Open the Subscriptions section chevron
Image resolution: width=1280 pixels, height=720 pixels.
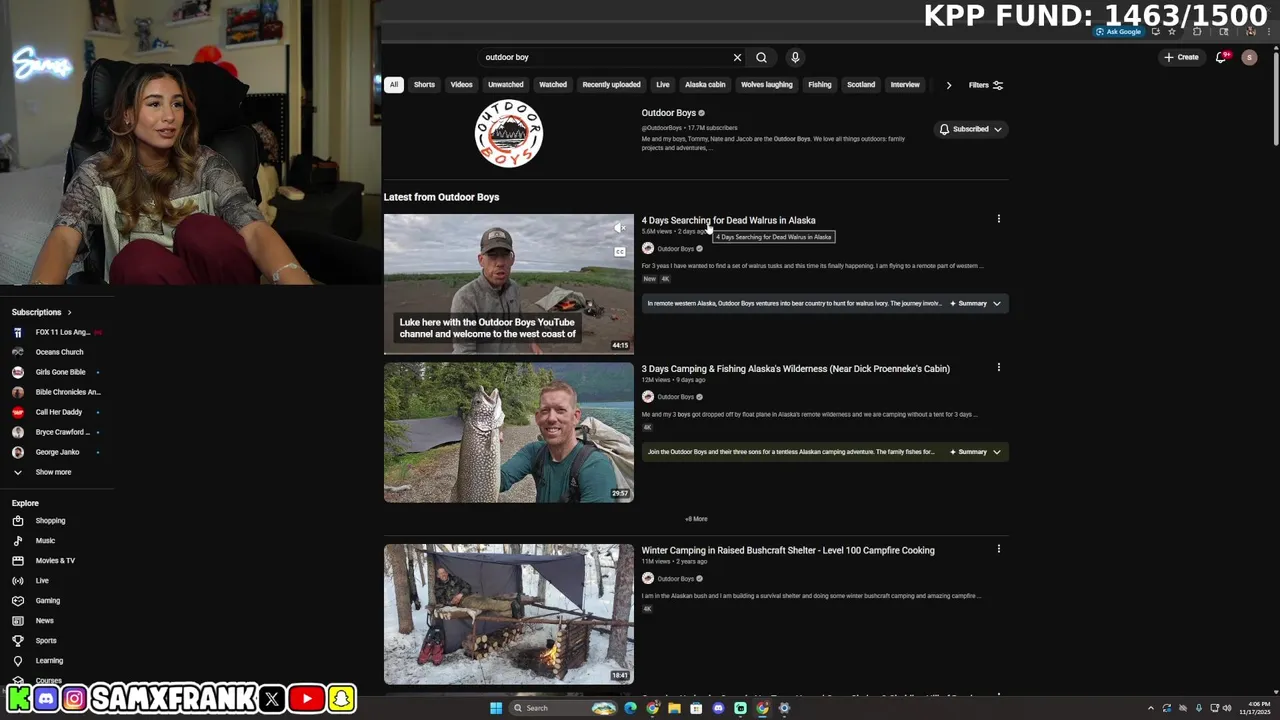[x=69, y=312]
